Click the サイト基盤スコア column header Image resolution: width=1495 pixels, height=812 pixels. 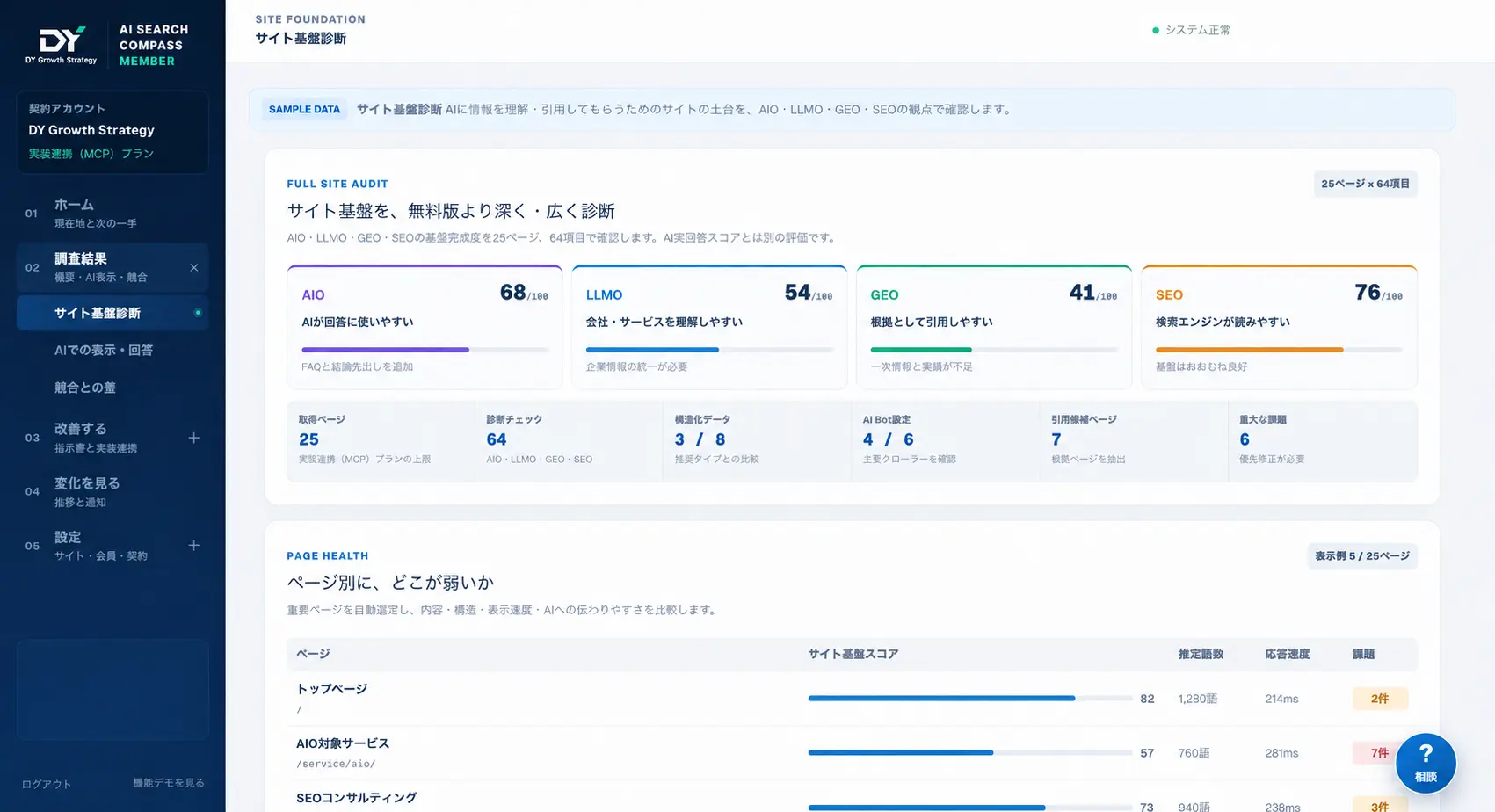point(853,654)
